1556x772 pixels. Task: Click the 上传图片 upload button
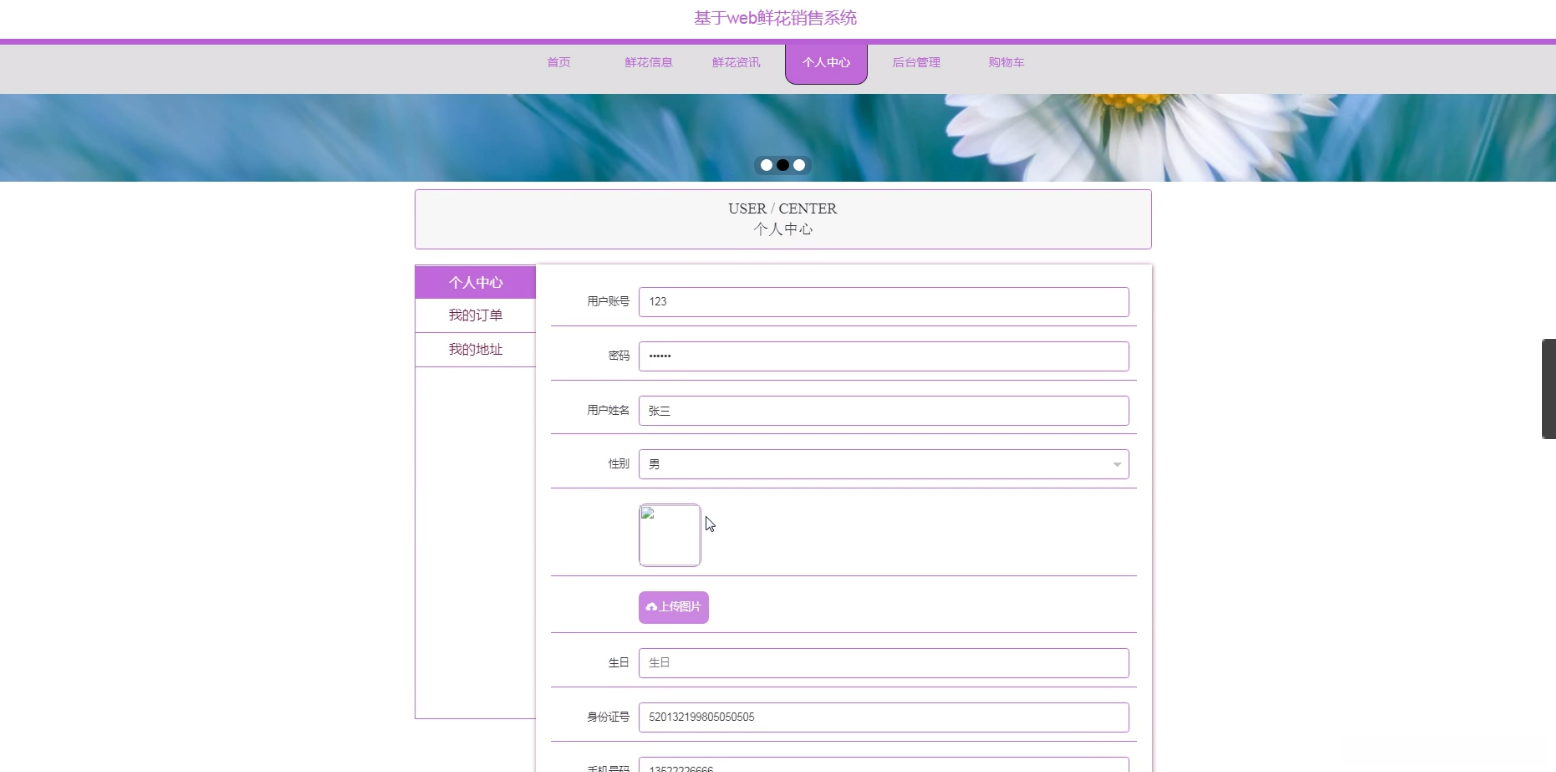[674, 607]
